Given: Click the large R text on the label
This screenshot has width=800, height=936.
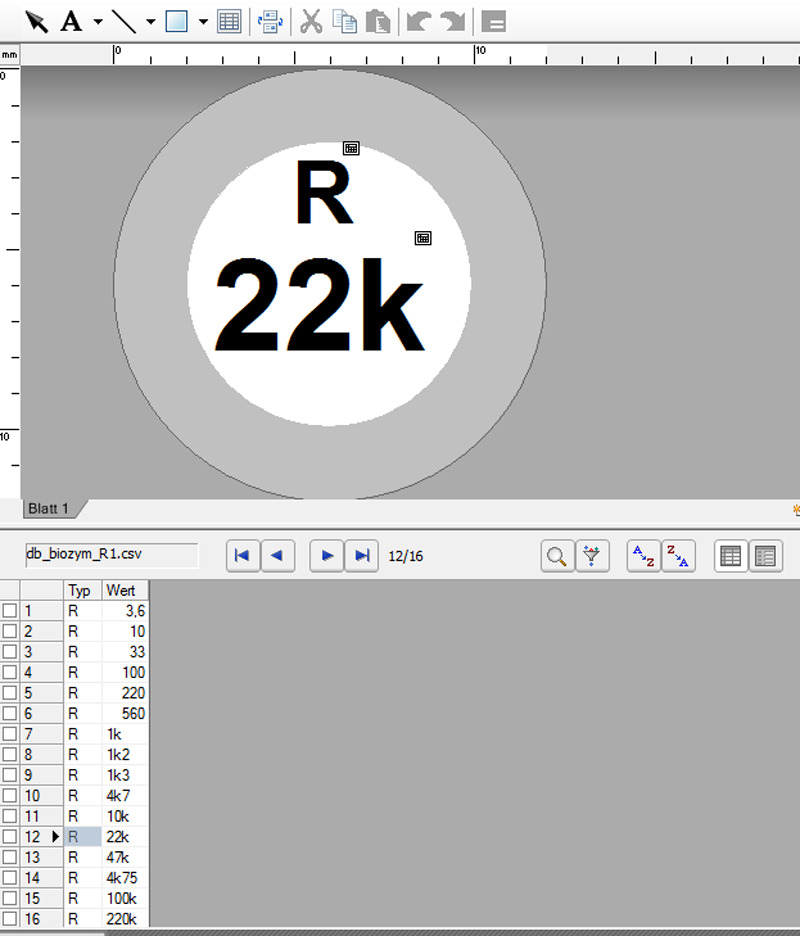Looking at the screenshot, I should point(324,192).
